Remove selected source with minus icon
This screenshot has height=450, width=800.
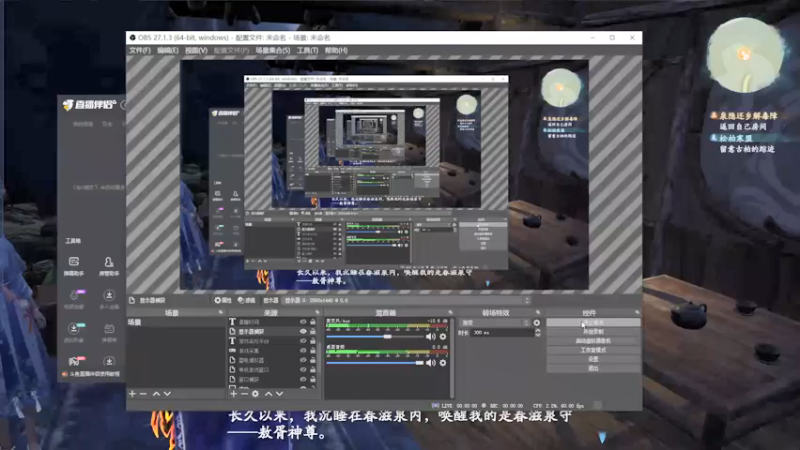(x=244, y=394)
